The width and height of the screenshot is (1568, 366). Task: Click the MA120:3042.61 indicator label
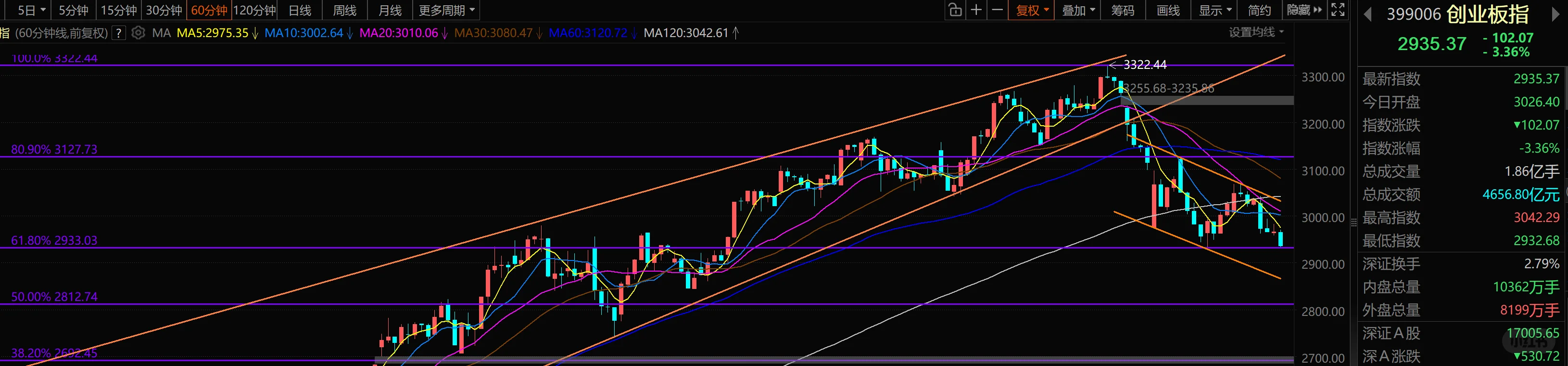tap(686, 33)
